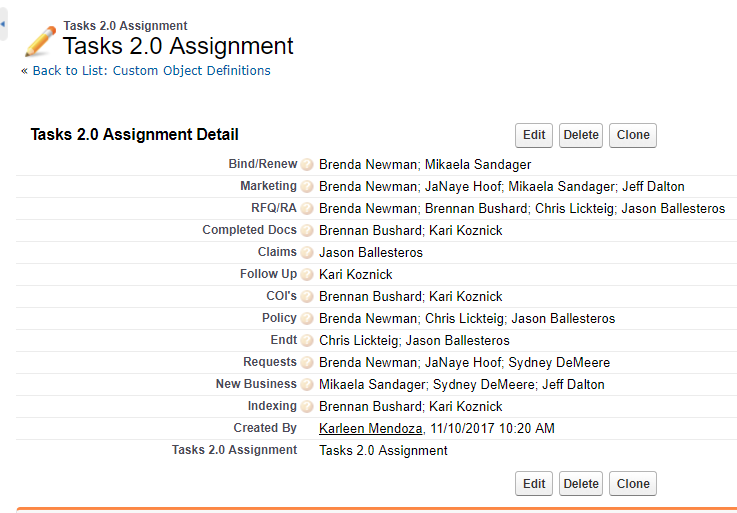This screenshot has width=737, height=513.
Task: Click the help icon beside Endt
Action: pos(307,341)
